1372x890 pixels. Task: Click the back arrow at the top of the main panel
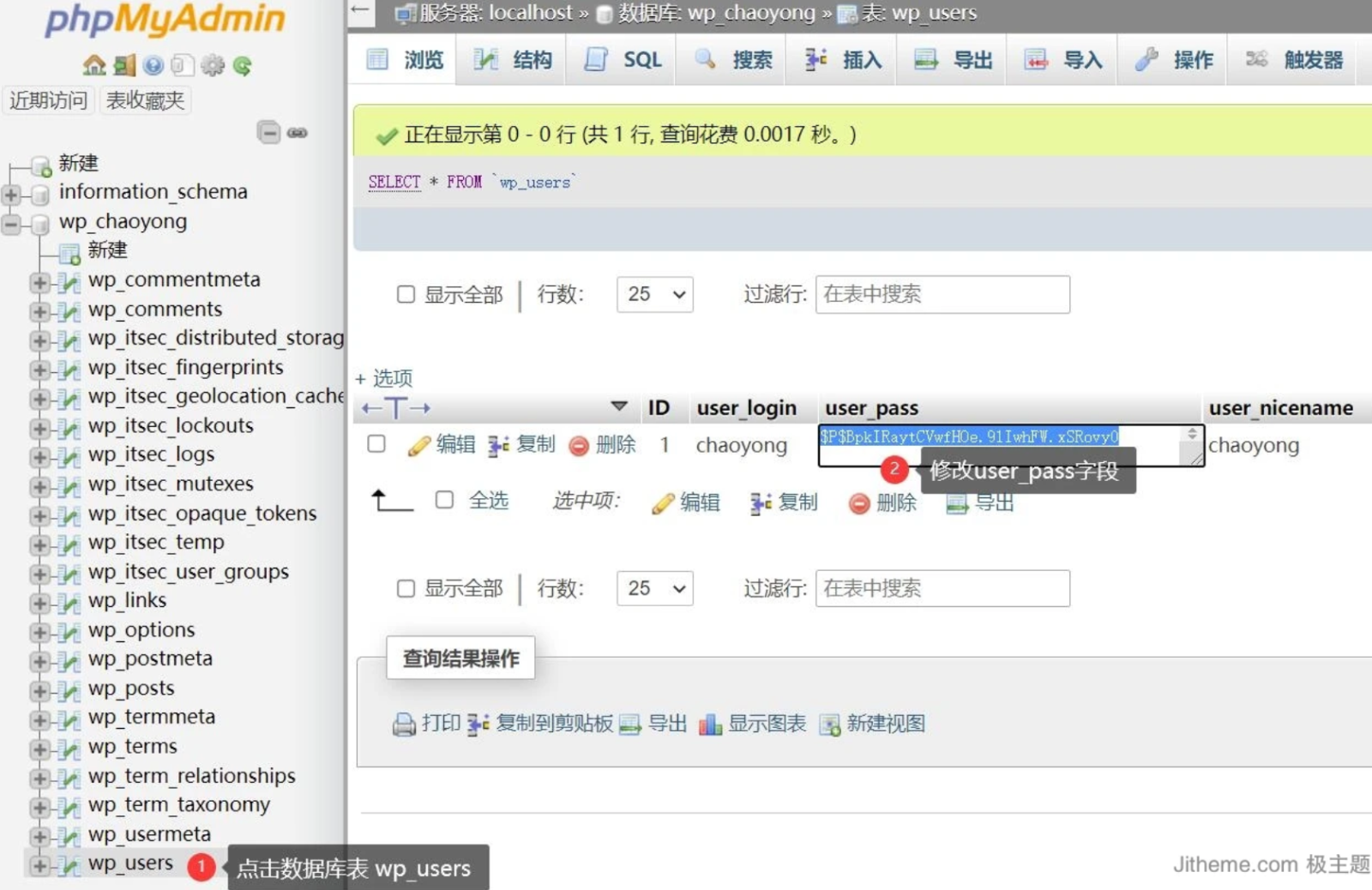361,11
